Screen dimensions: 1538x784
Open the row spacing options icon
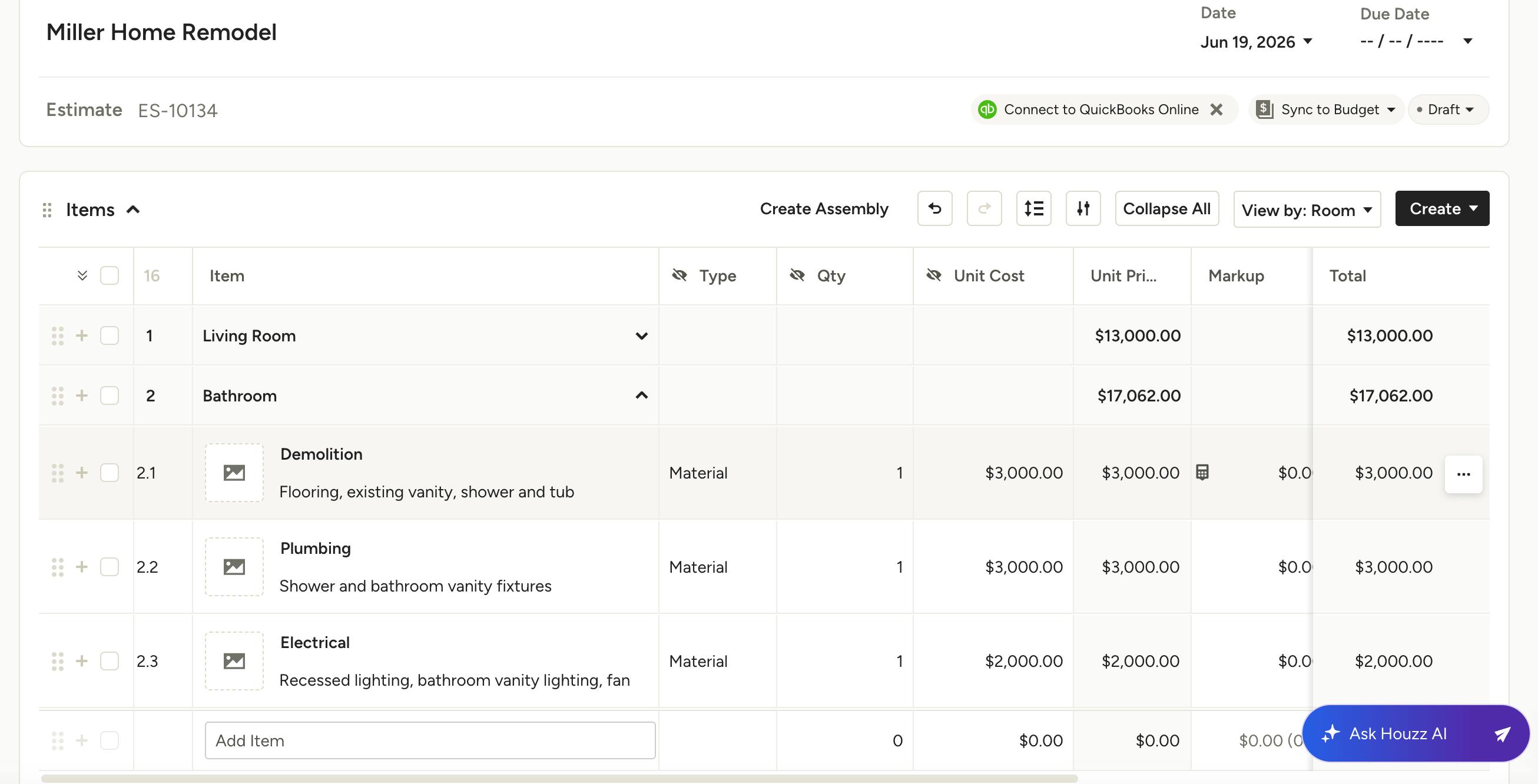tap(1033, 208)
